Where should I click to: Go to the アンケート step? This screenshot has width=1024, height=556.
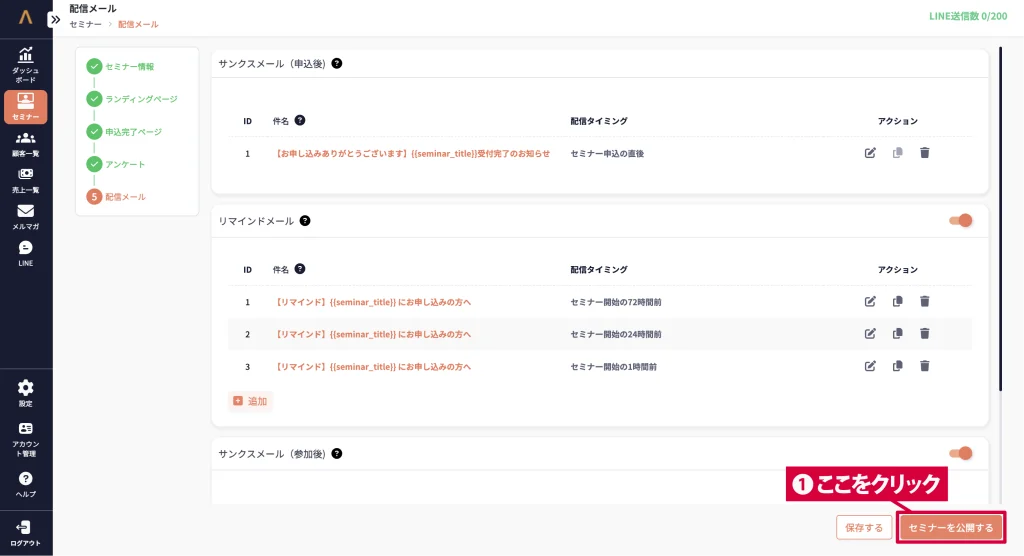click(x=125, y=164)
